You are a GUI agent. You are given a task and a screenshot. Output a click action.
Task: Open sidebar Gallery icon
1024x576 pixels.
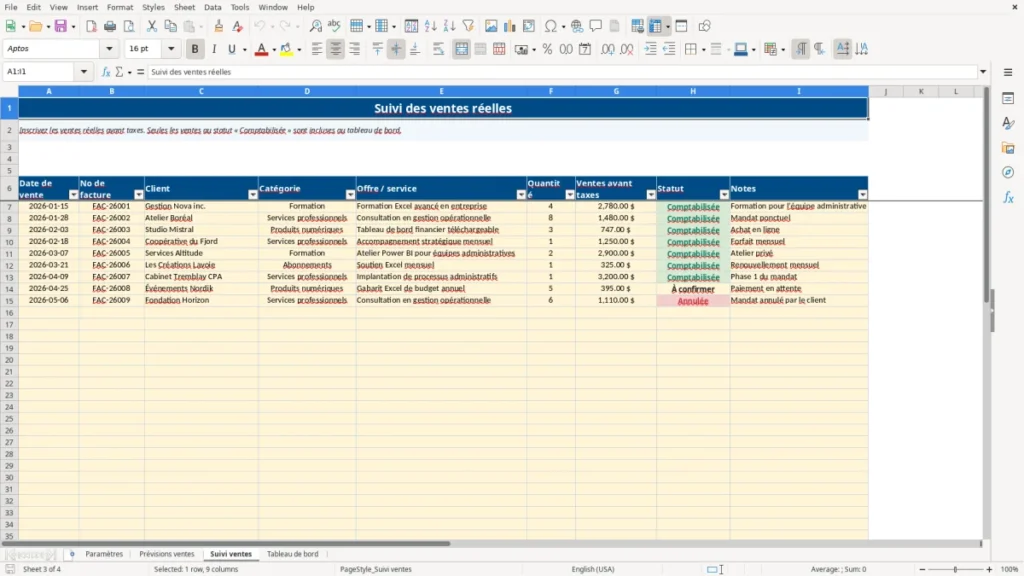click(x=1008, y=148)
